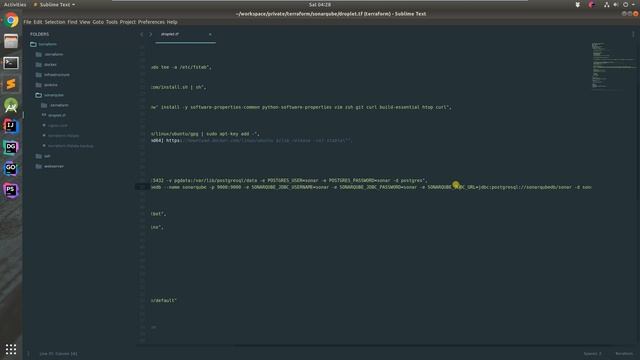
Task: Click the SONARQUBE_JDBC_USERNAME=sonar text
Action: click(x=290, y=187)
